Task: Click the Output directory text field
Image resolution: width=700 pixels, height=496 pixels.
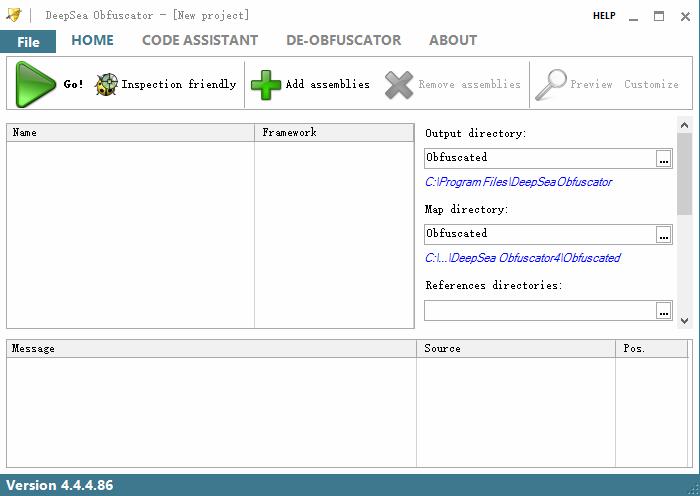Action: tap(540, 158)
